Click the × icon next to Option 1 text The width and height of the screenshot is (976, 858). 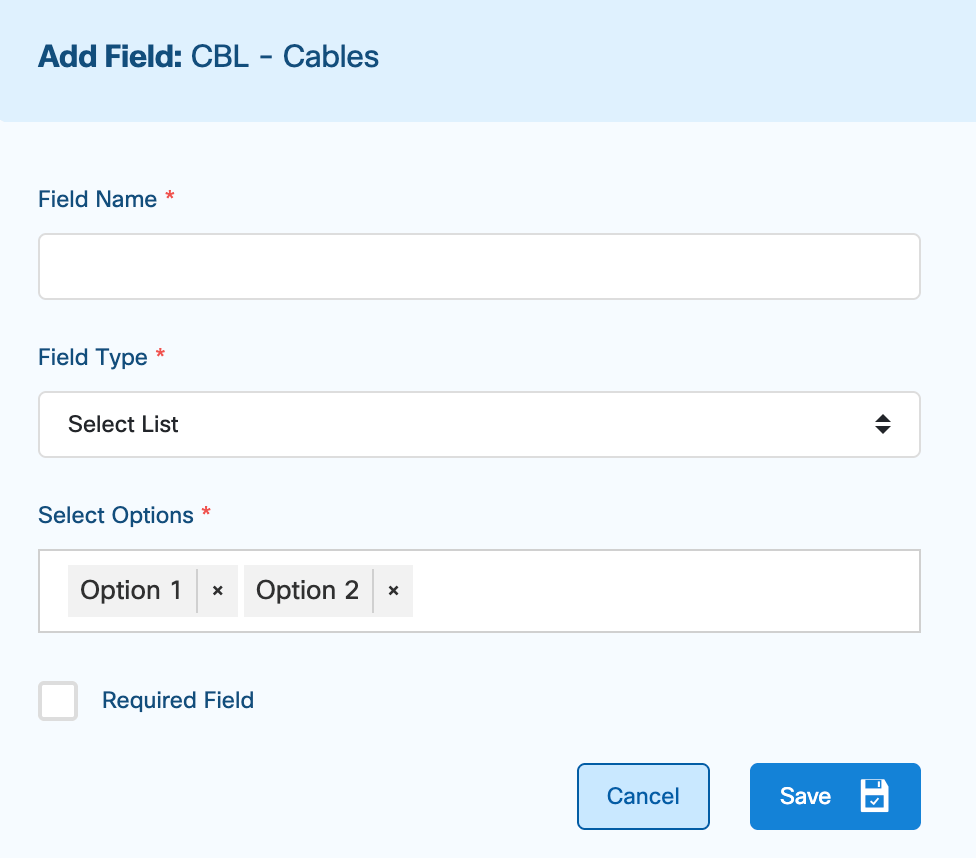217,591
